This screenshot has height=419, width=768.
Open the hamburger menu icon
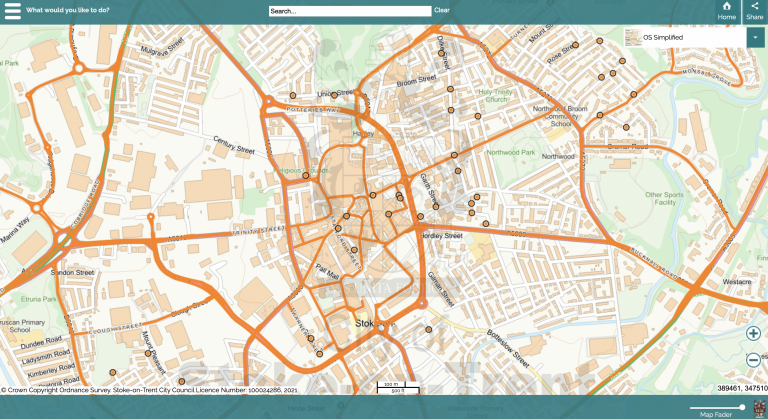click(x=13, y=11)
